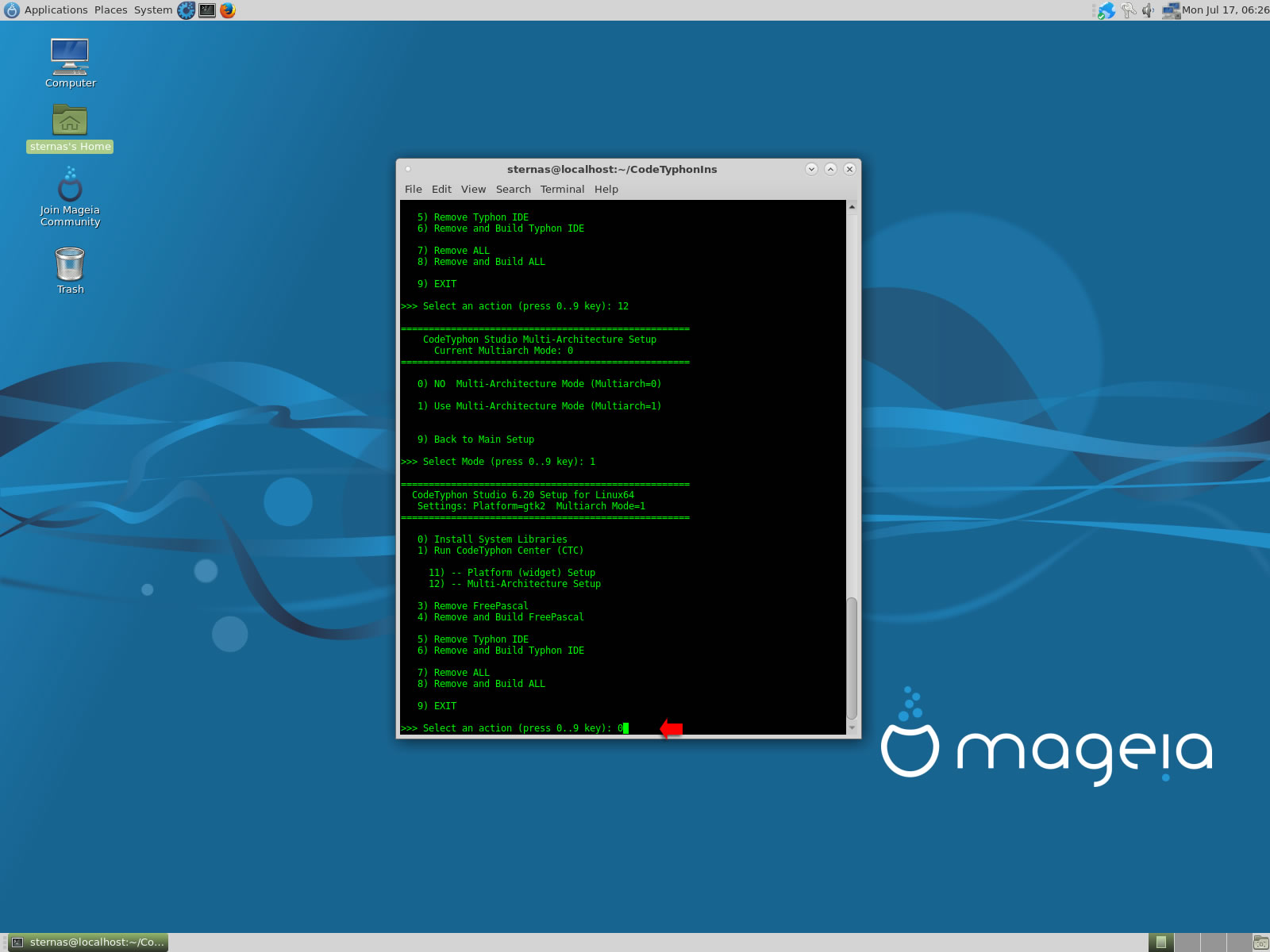Click the terminal window menu dot button
This screenshot has width=1270, height=952.
[x=408, y=169]
